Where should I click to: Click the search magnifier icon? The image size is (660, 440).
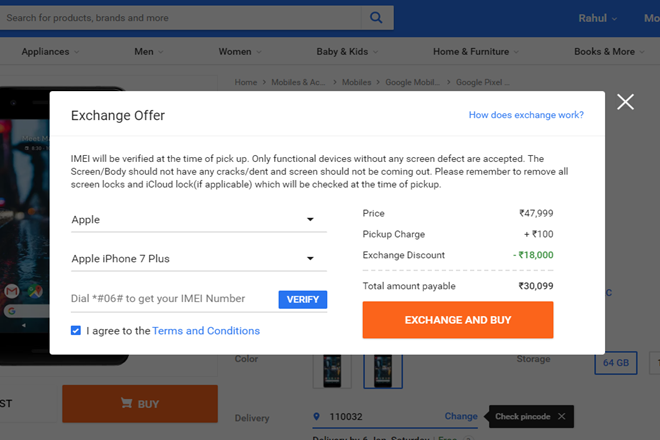375,17
